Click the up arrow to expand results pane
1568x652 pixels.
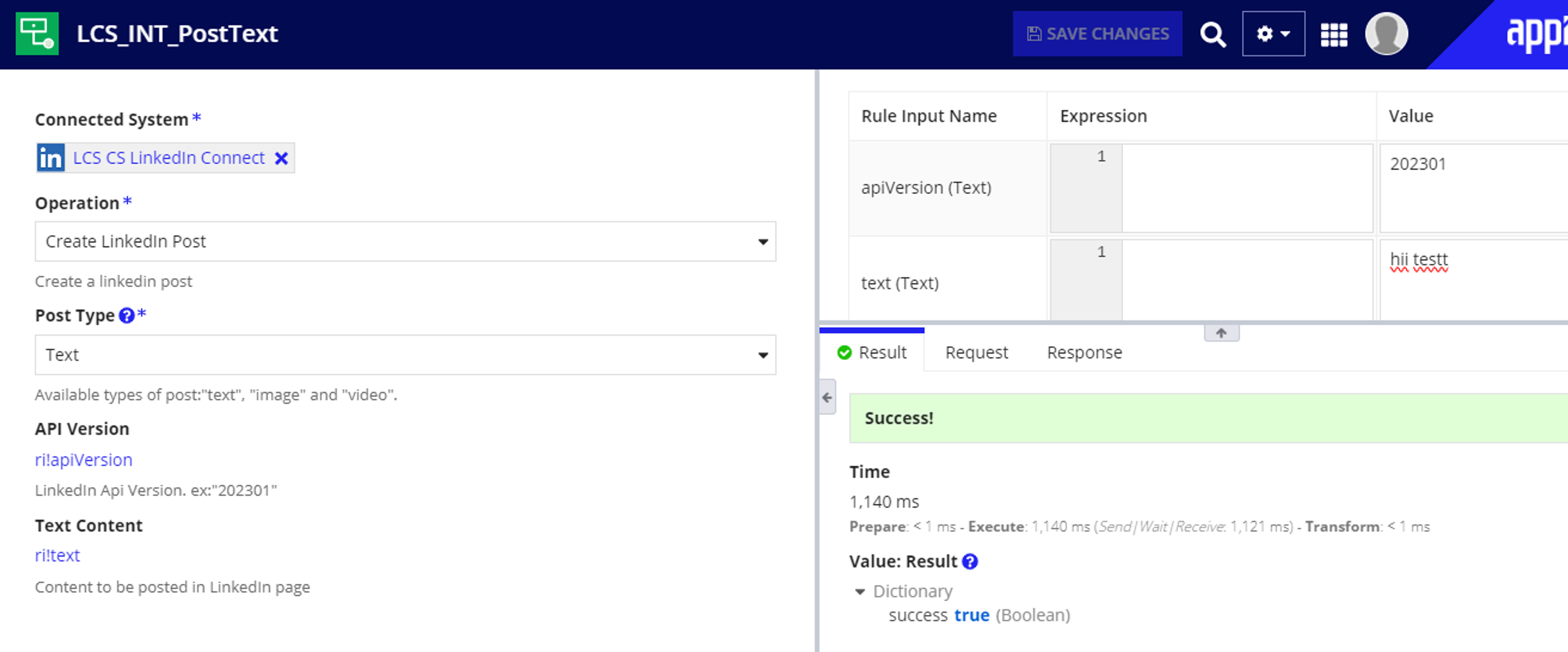[x=1221, y=333]
